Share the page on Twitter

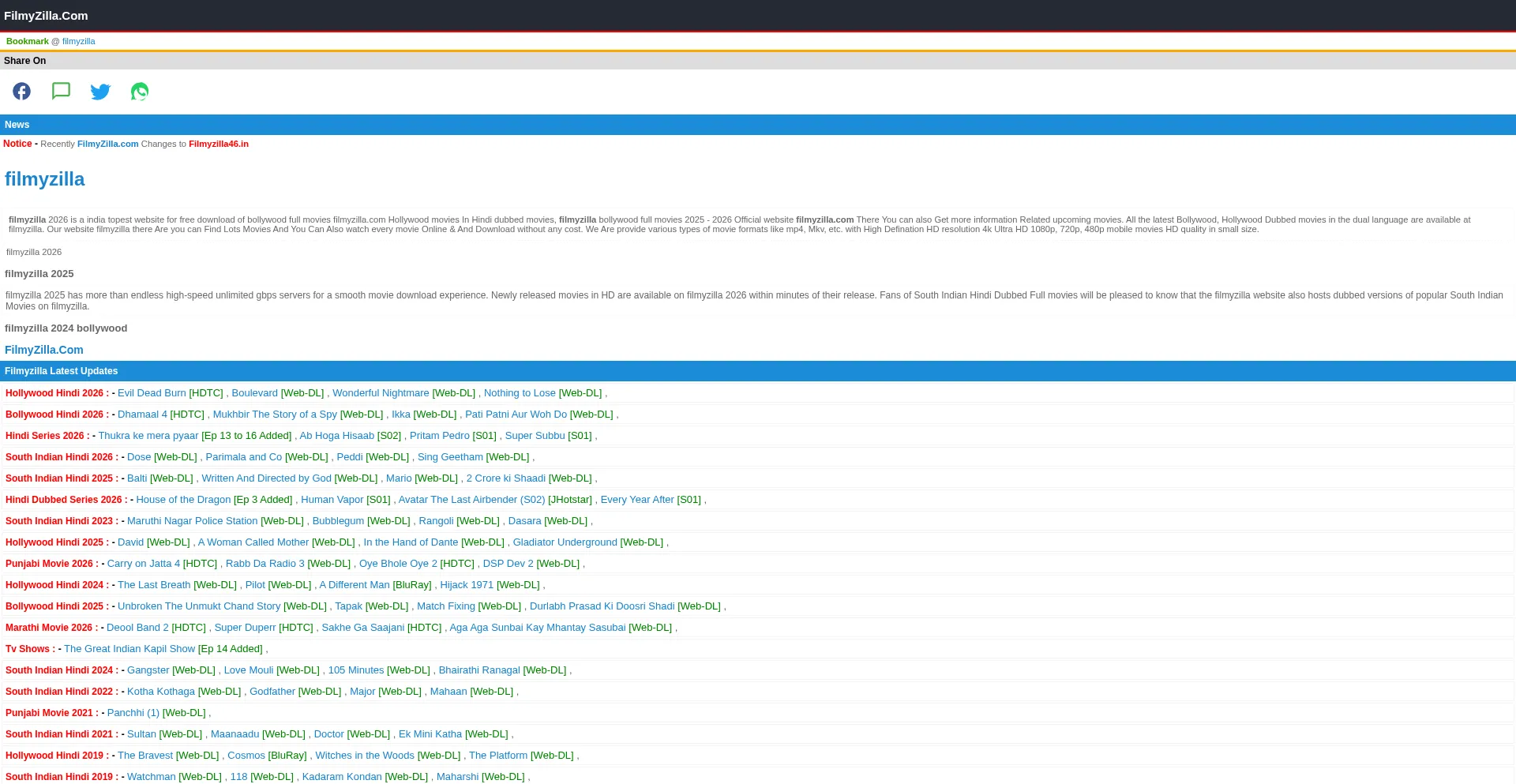[x=100, y=92]
